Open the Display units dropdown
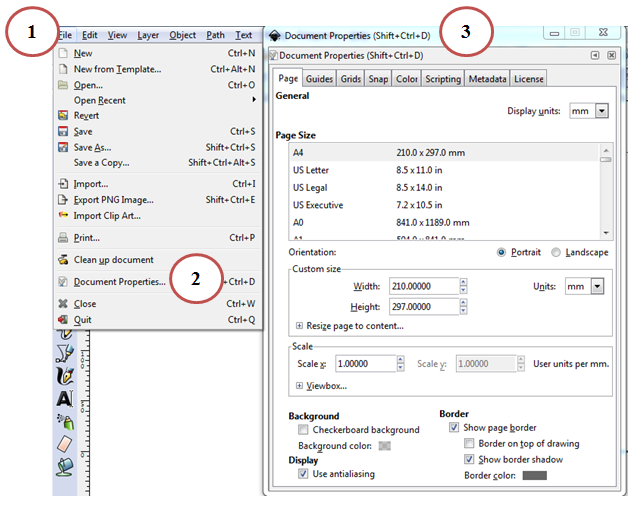This screenshot has height=506, width=638. (602, 111)
